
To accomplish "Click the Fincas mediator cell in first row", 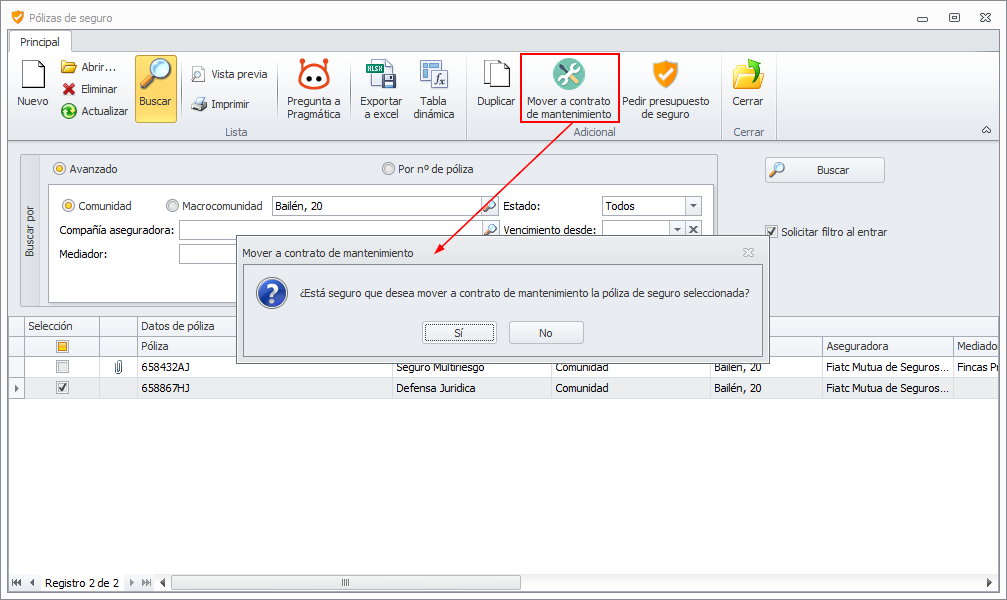I will point(976,367).
